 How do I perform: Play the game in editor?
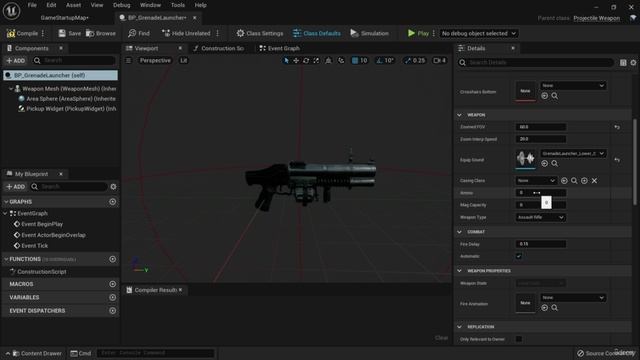[418, 33]
